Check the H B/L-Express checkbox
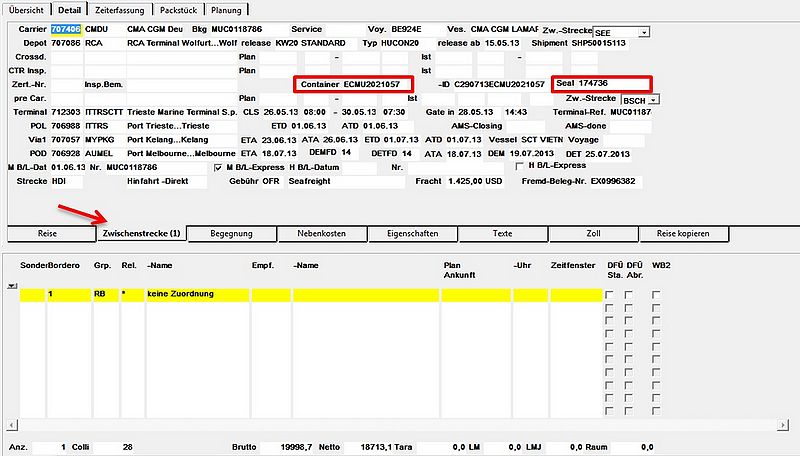The height and width of the screenshot is (456, 800). click(x=519, y=166)
